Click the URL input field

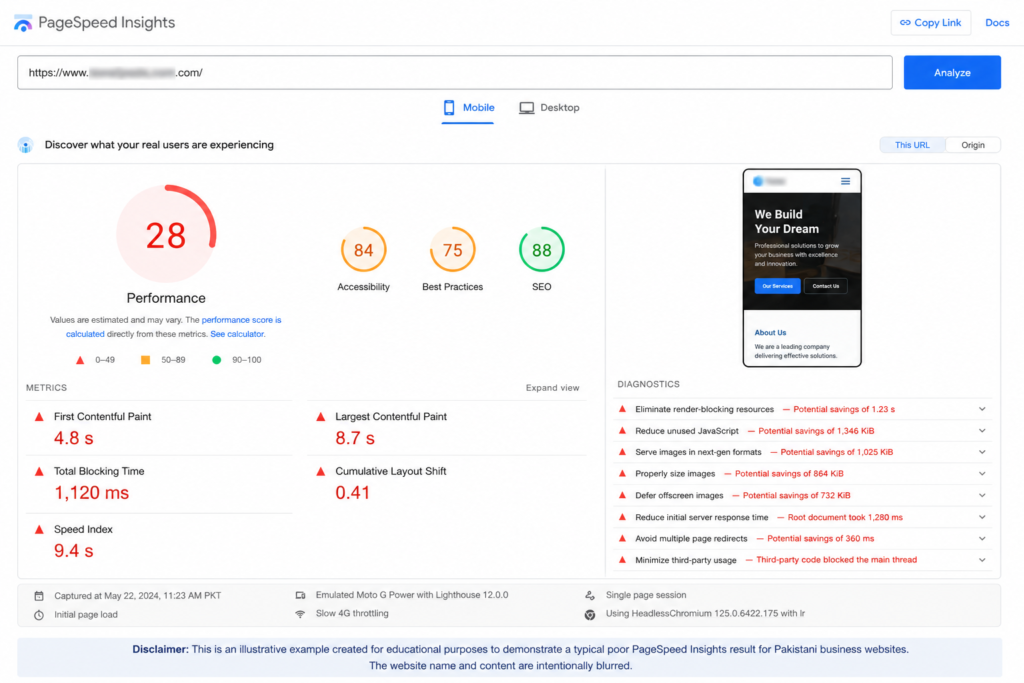click(455, 72)
